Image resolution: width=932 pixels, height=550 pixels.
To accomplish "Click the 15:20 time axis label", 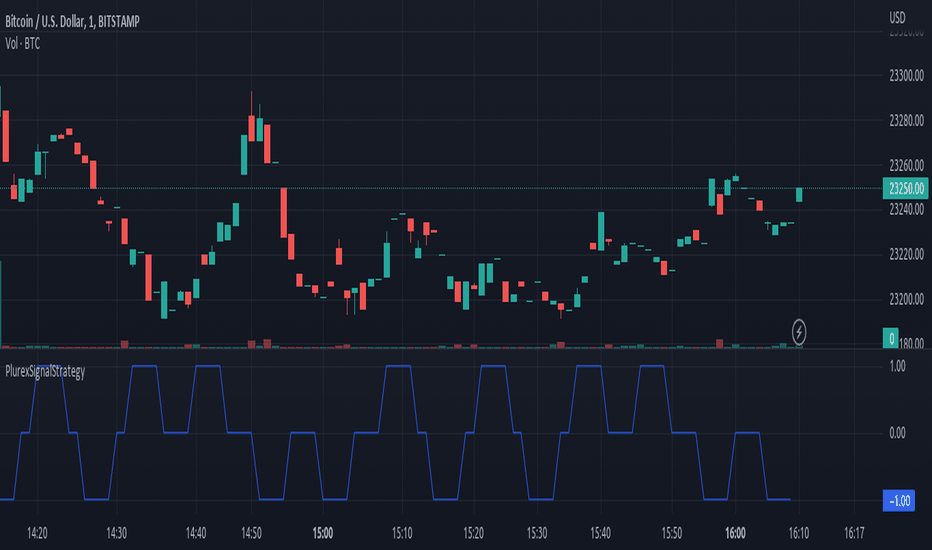I will pos(473,533).
